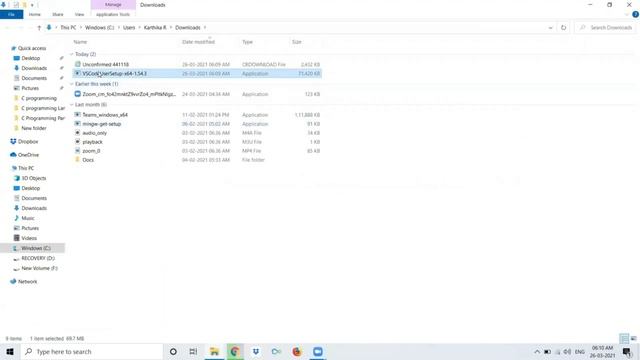Open Task View on taskbar
Viewport: 640px width, 360px height.
pos(193,351)
